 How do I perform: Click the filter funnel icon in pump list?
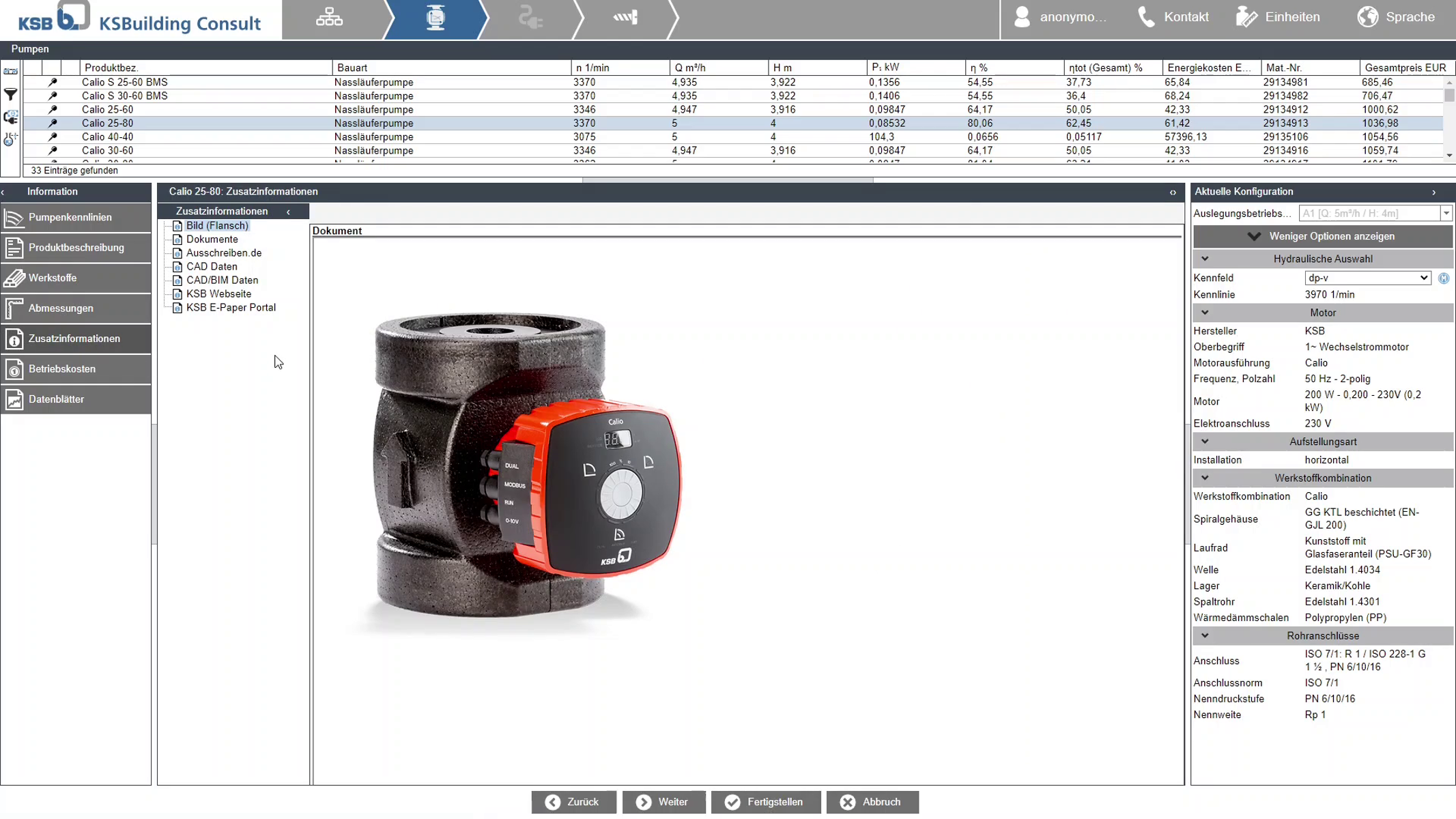(x=10, y=94)
